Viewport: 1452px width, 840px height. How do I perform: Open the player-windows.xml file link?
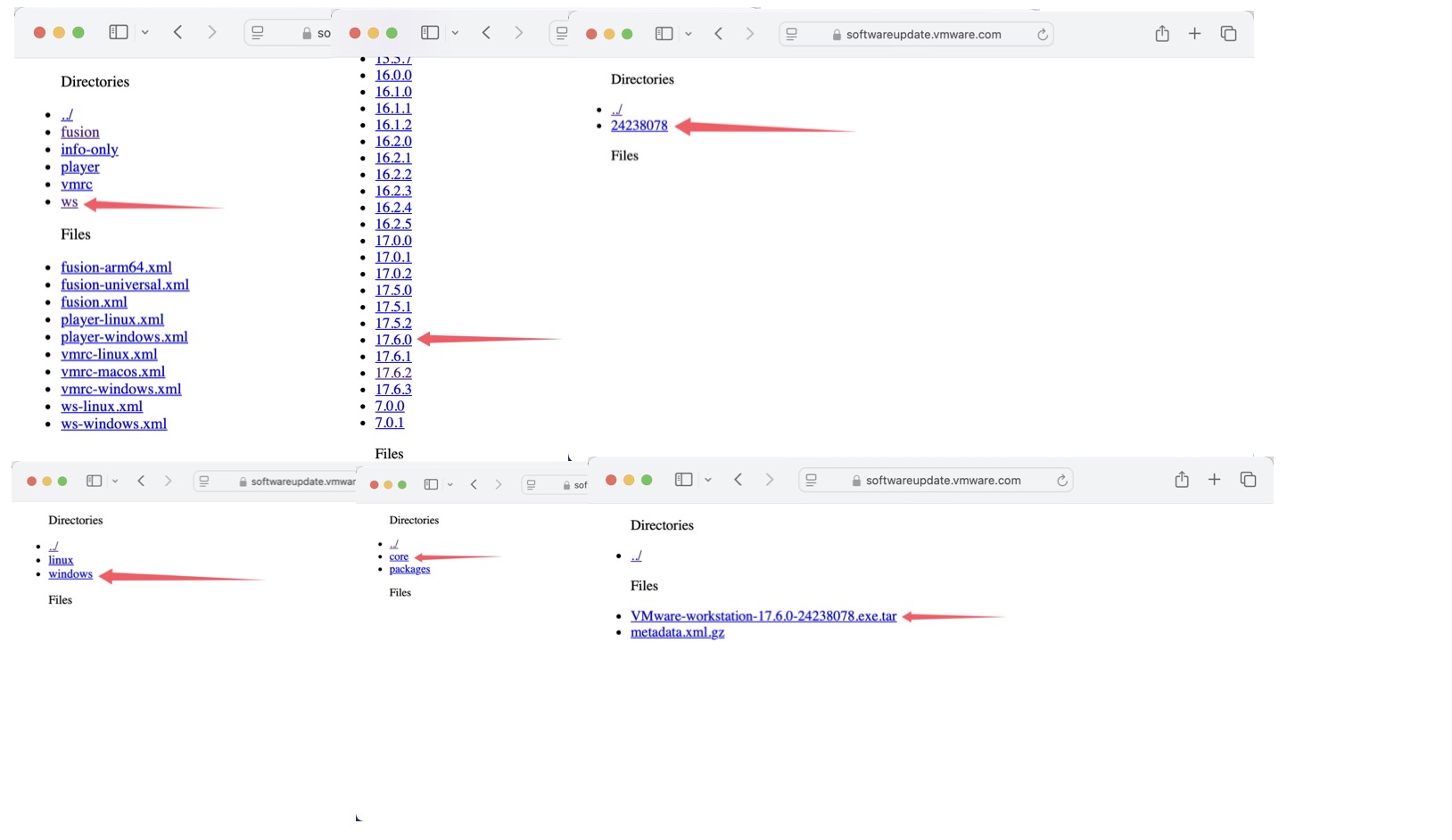[x=124, y=337]
